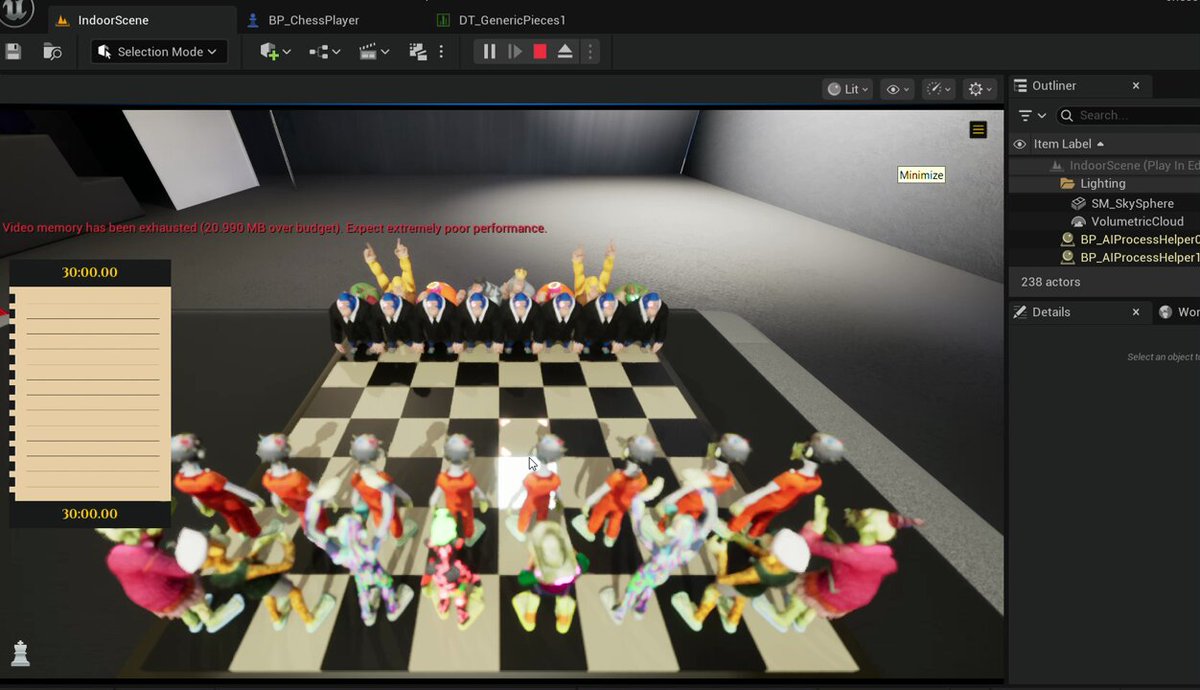Open play options dots beside the Eject button
Image resolution: width=1200 pixels, height=690 pixels.
(590, 51)
